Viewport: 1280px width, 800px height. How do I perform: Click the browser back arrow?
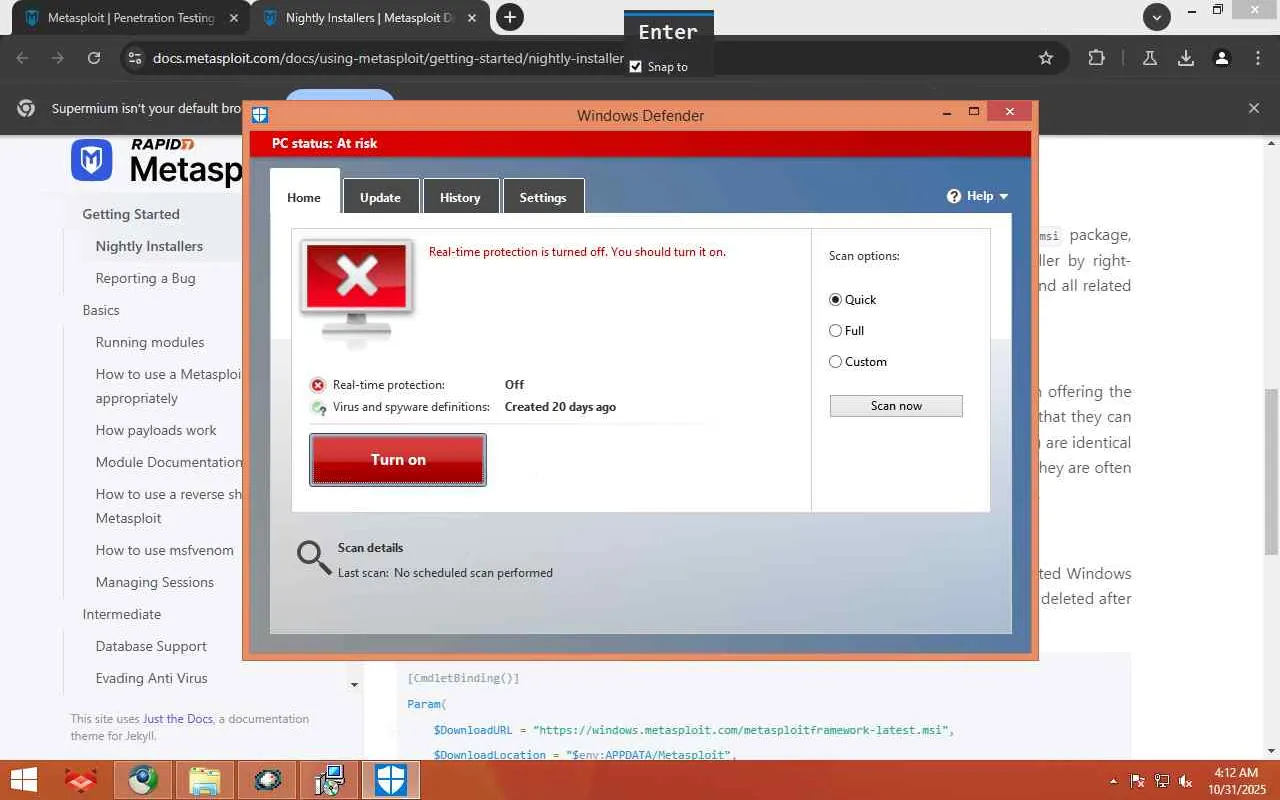(x=23, y=58)
